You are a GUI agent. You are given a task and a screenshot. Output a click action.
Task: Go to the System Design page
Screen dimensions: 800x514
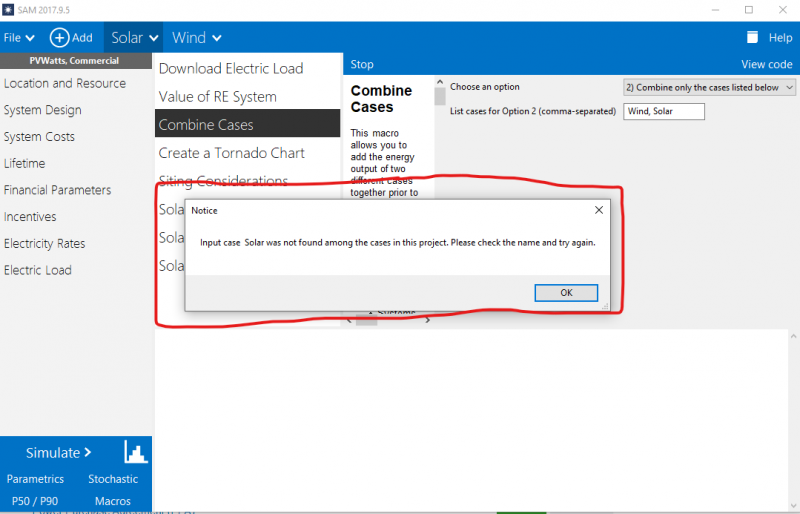coord(43,110)
